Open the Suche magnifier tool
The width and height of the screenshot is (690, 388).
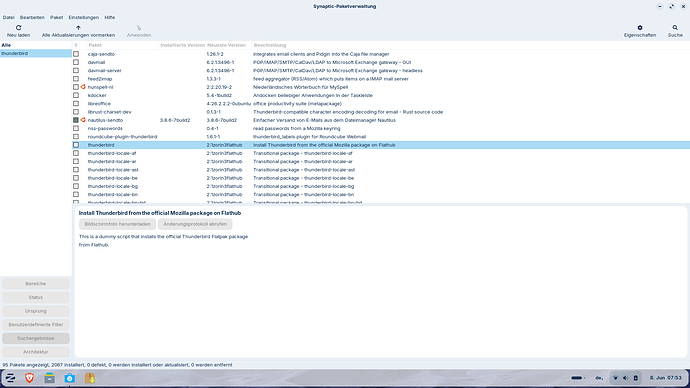[x=675, y=28]
